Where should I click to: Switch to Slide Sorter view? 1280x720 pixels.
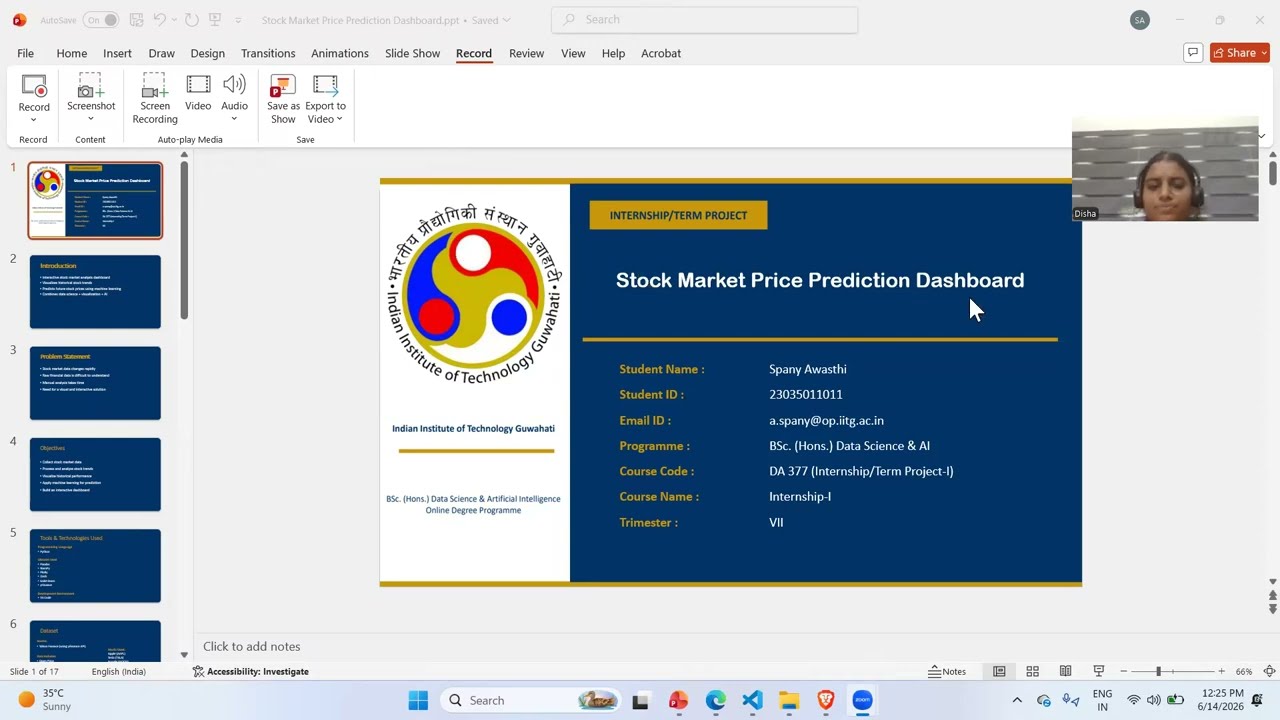tap(1032, 672)
